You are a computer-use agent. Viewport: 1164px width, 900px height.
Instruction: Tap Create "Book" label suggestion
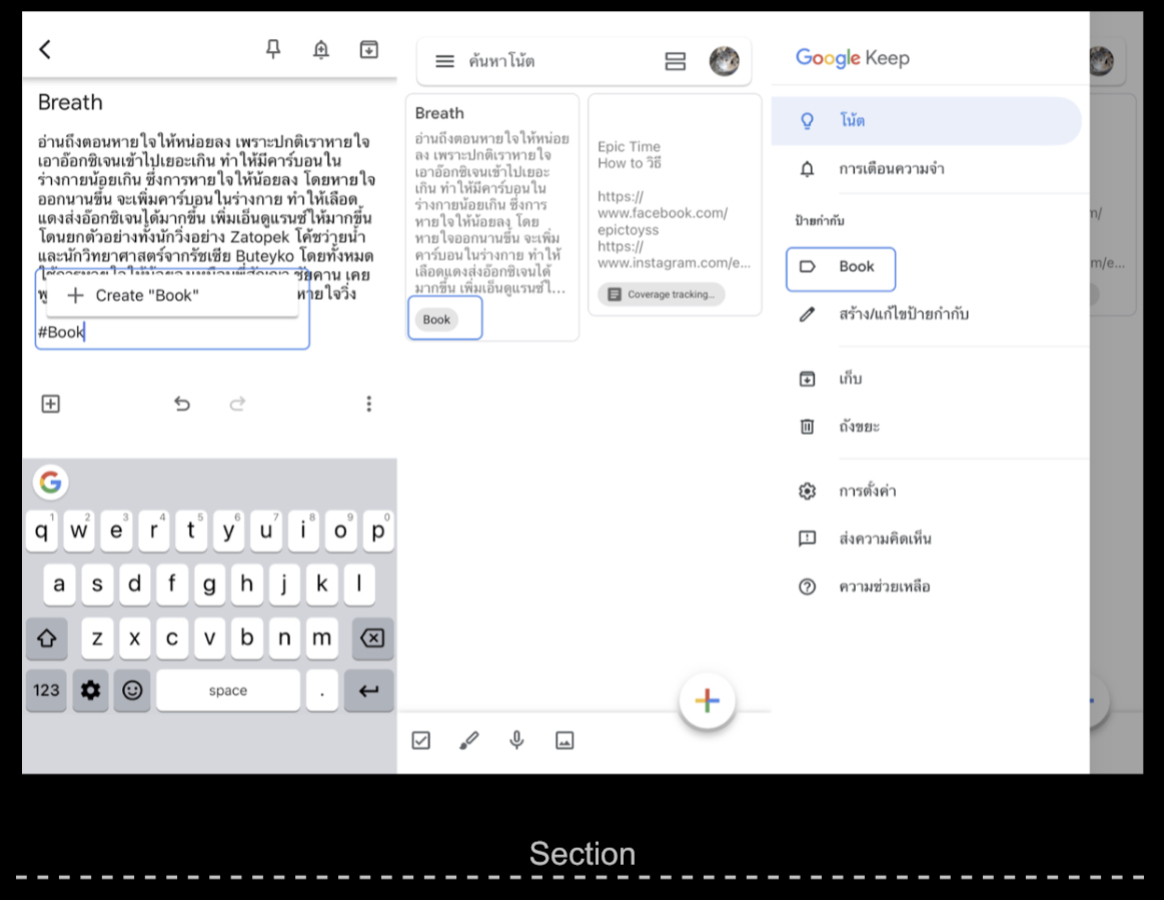click(172, 296)
